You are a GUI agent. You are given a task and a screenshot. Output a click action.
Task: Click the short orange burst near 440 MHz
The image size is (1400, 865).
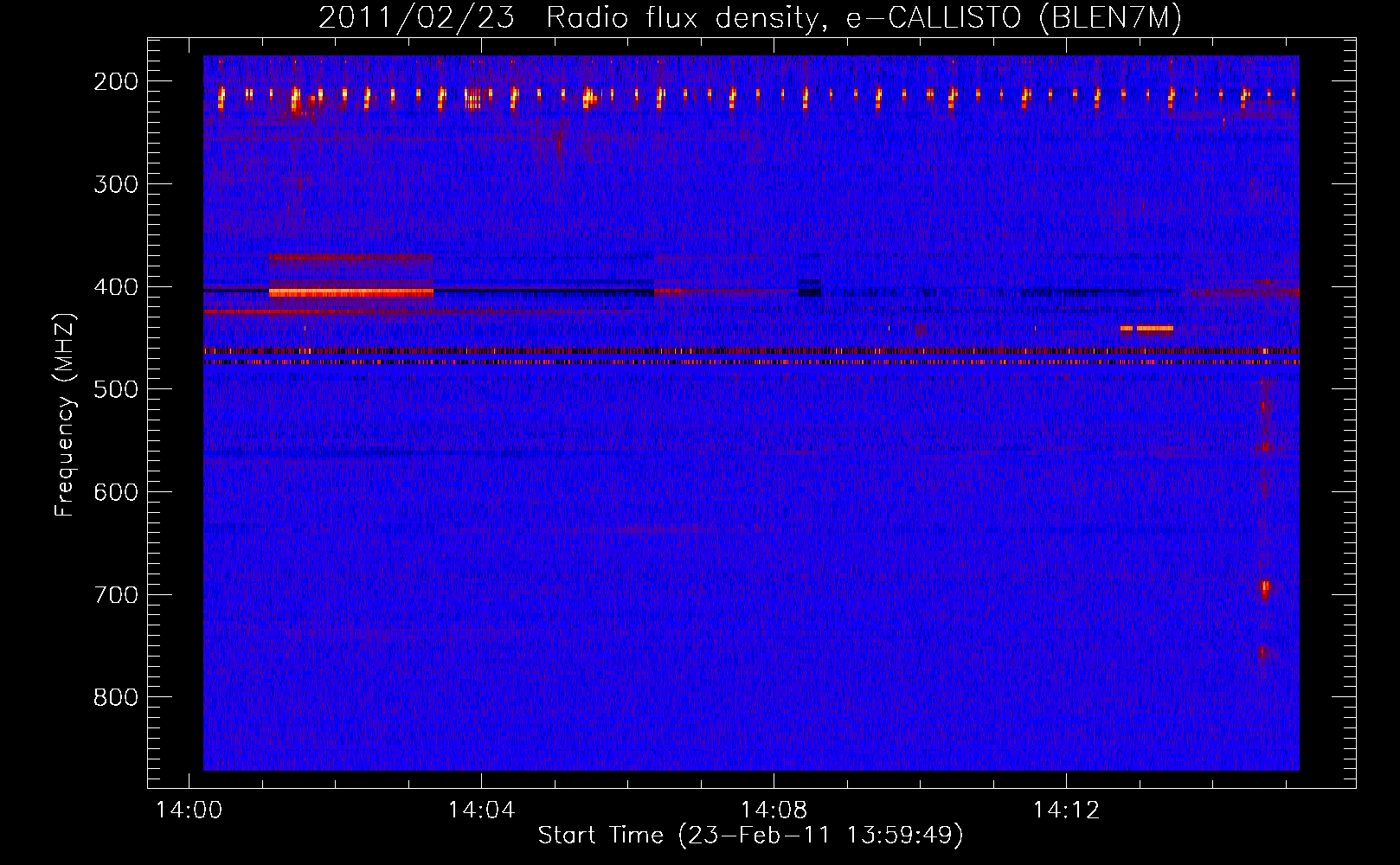1147,329
